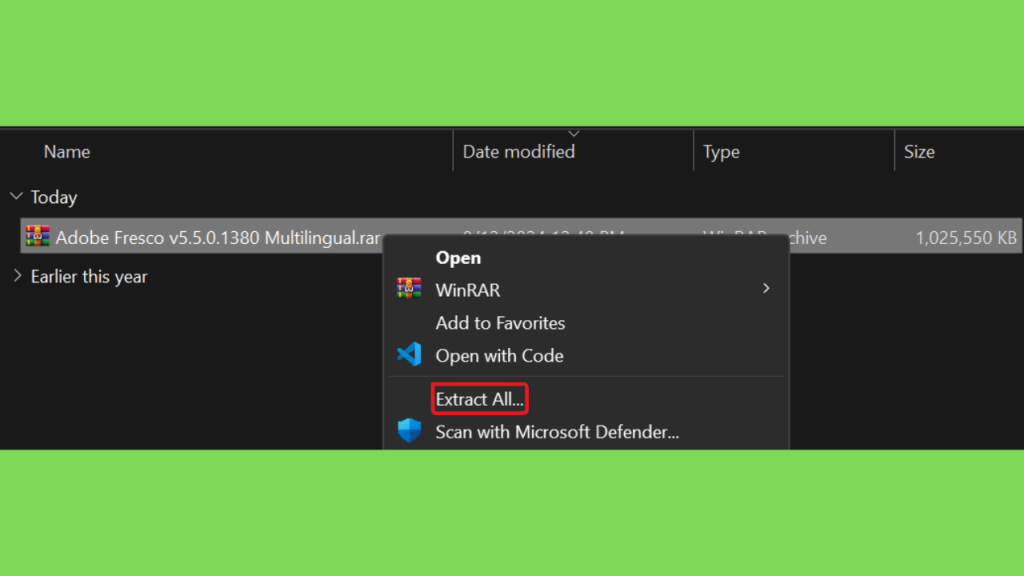The width and height of the screenshot is (1024, 576).
Task: Click the Earlier this year label
Action: click(x=89, y=277)
